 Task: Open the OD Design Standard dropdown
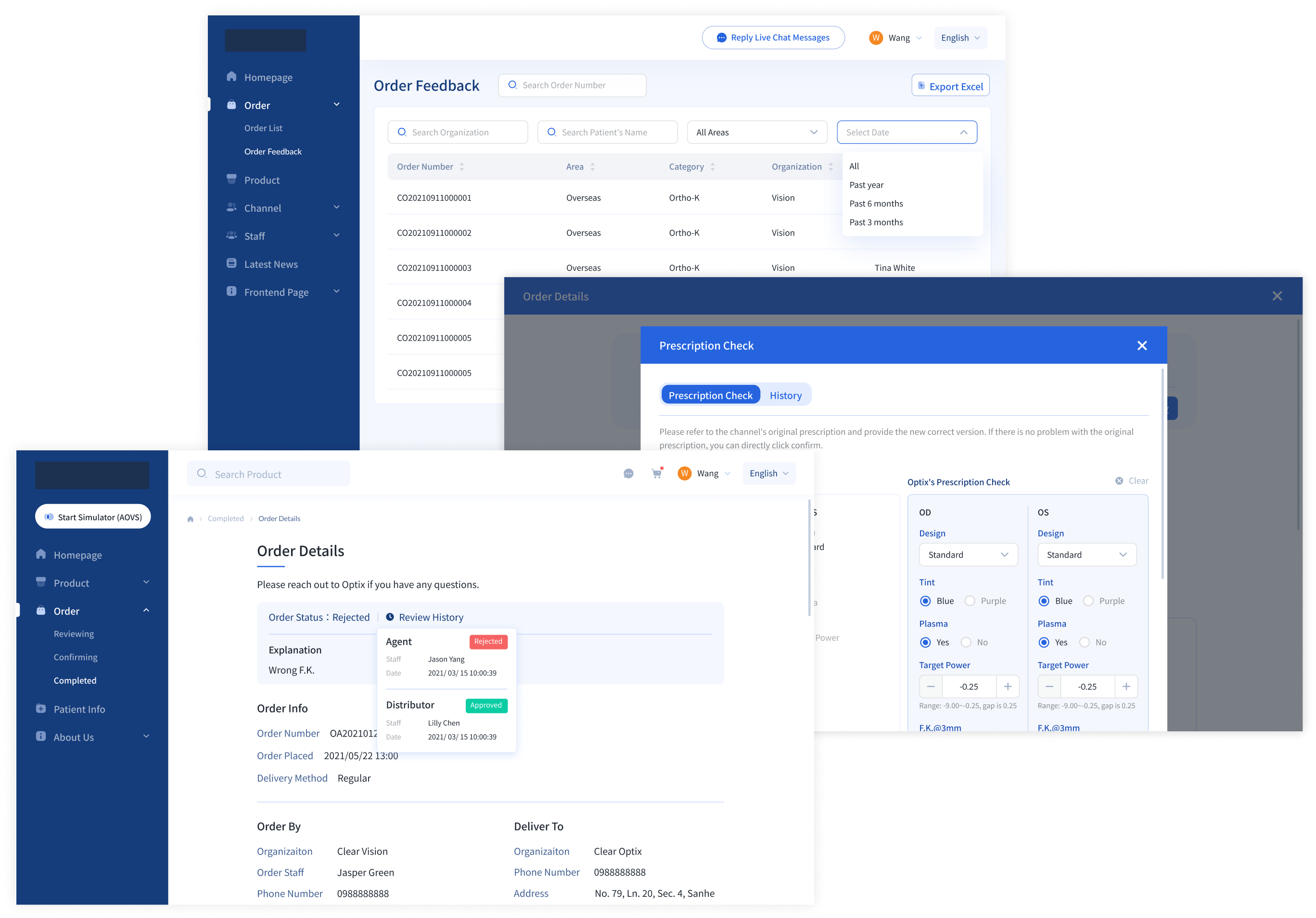(968, 555)
